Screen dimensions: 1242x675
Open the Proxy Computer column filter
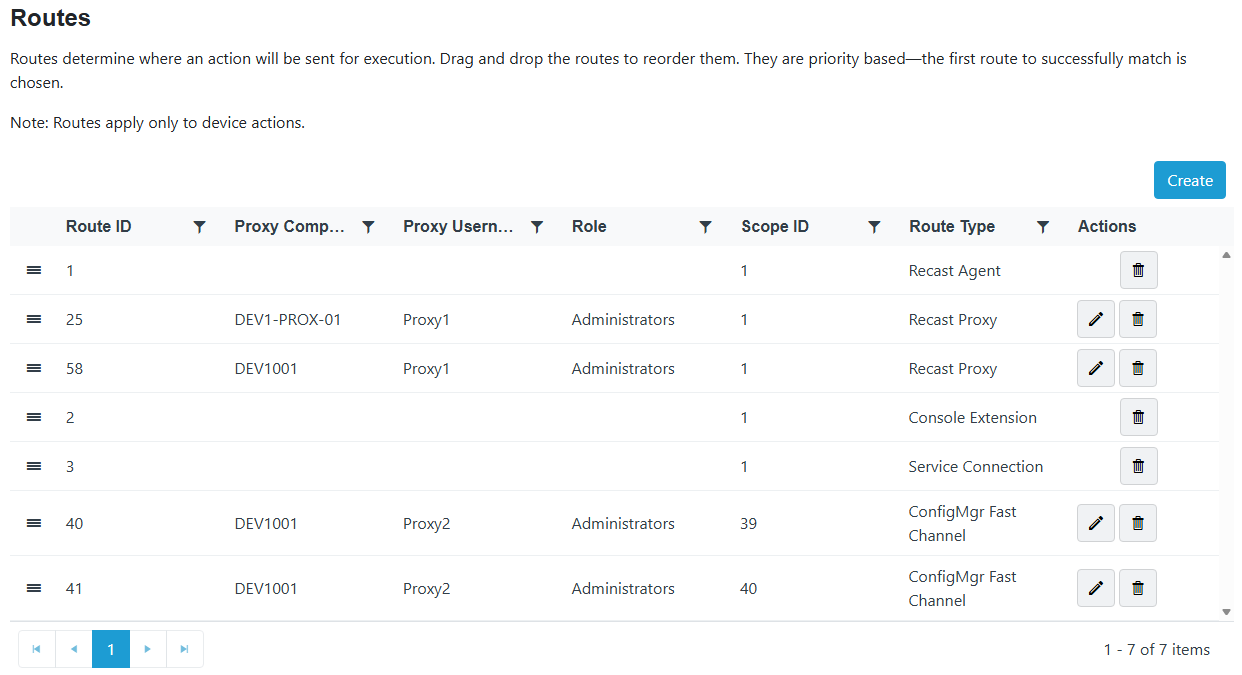coord(368,227)
